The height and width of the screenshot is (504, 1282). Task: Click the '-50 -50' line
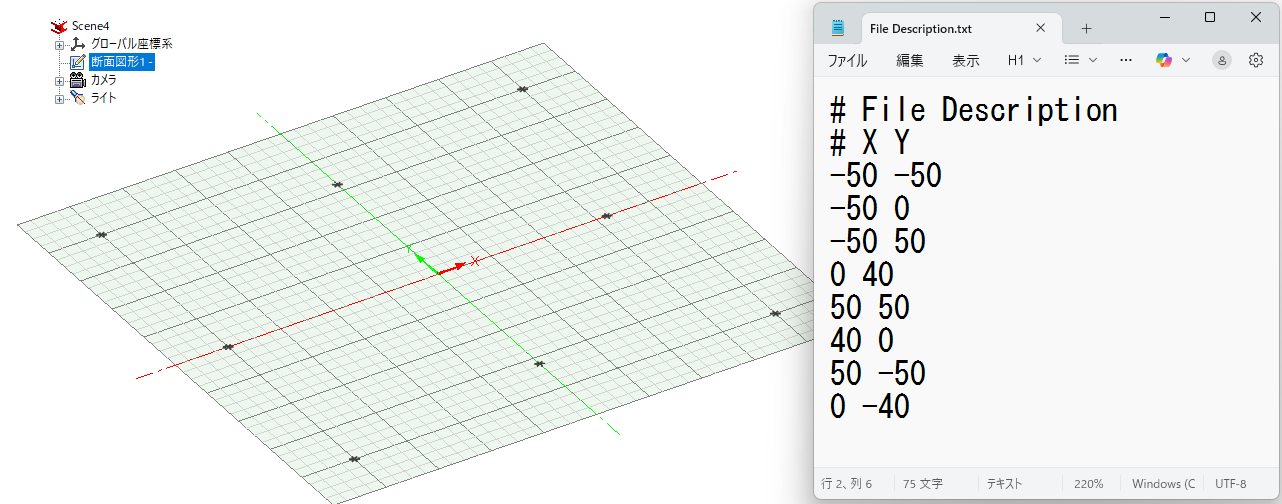[x=886, y=175]
